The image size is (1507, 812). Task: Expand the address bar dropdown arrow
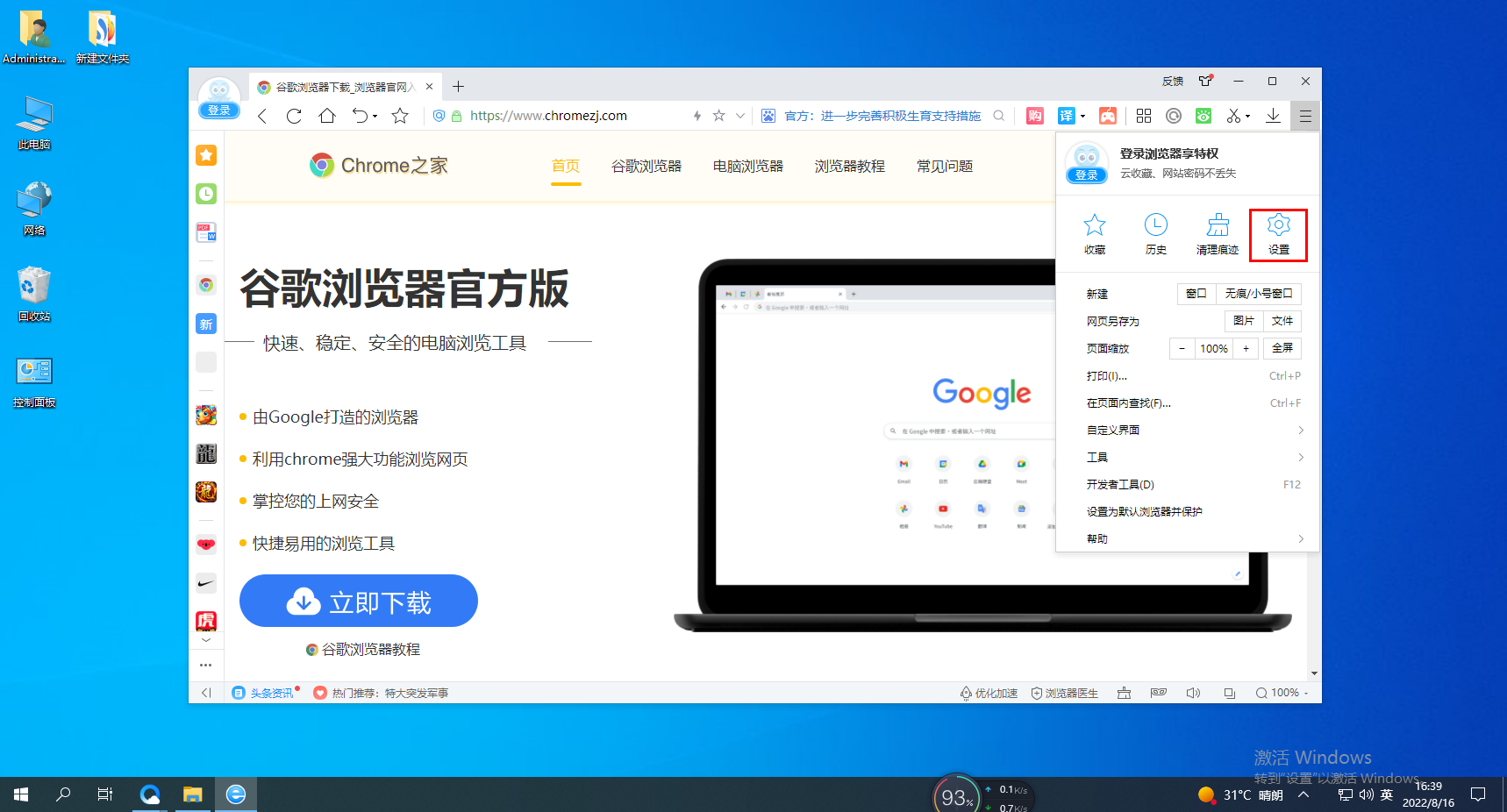pyautogui.click(x=739, y=116)
